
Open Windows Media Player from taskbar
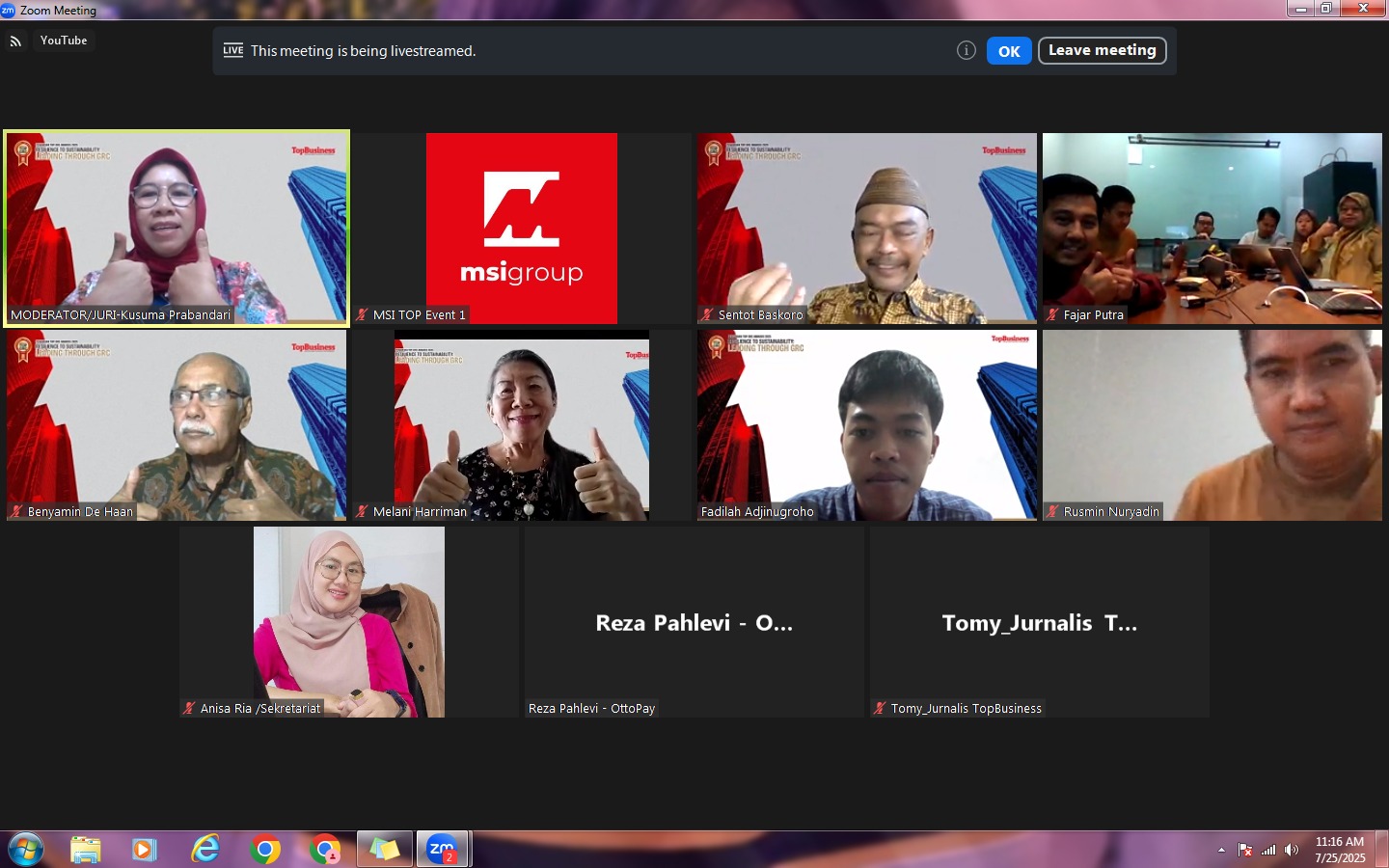(145, 850)
